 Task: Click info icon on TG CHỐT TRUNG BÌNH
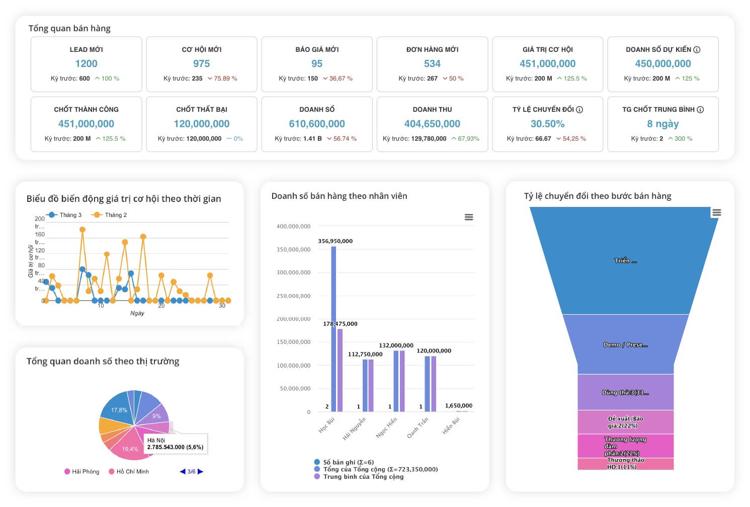tap(700, 110)
